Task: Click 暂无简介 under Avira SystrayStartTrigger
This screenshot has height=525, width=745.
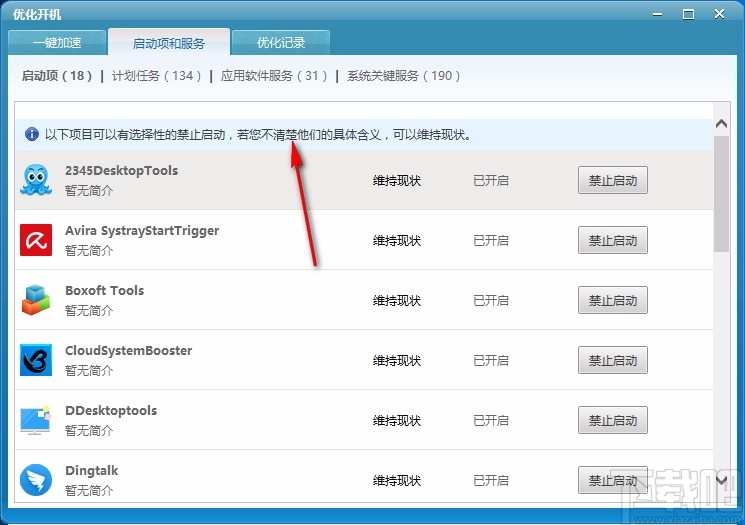Action: coord(89,250)
